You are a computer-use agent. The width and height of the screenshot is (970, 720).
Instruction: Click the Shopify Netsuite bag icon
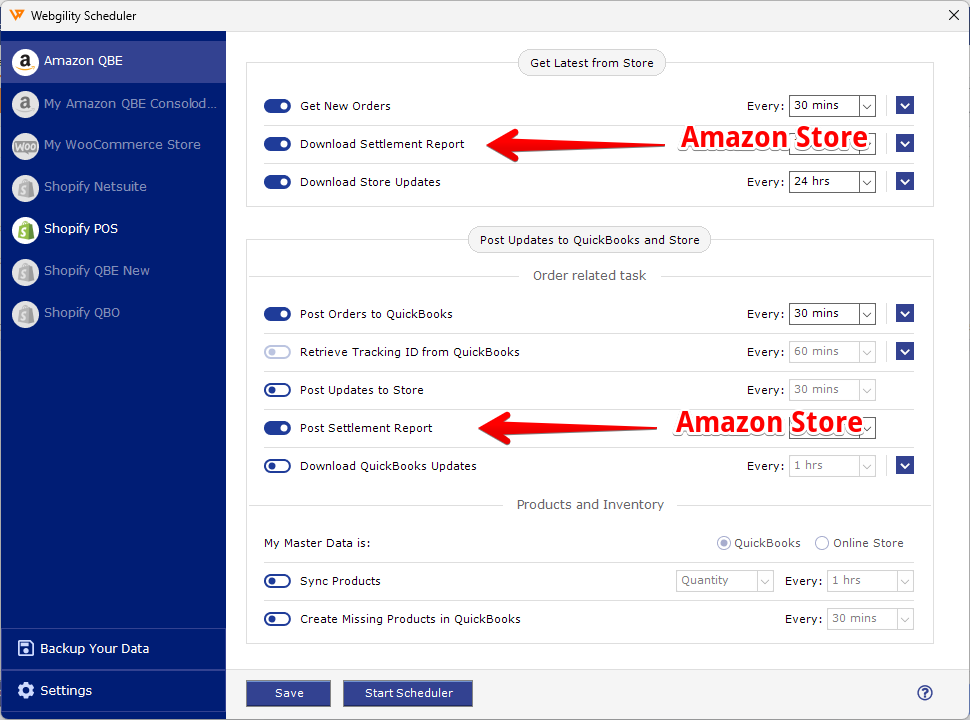25,188
